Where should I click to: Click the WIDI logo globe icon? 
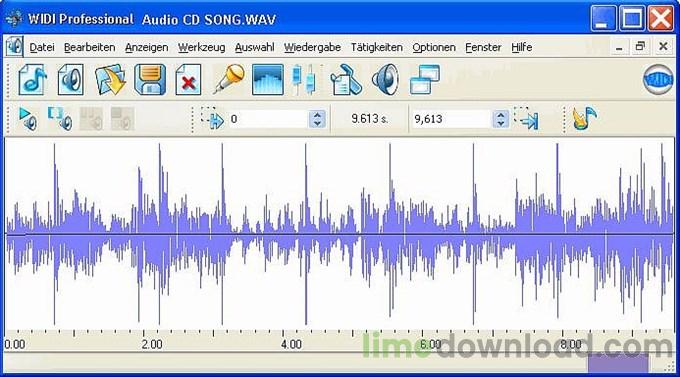coord(658,80)
